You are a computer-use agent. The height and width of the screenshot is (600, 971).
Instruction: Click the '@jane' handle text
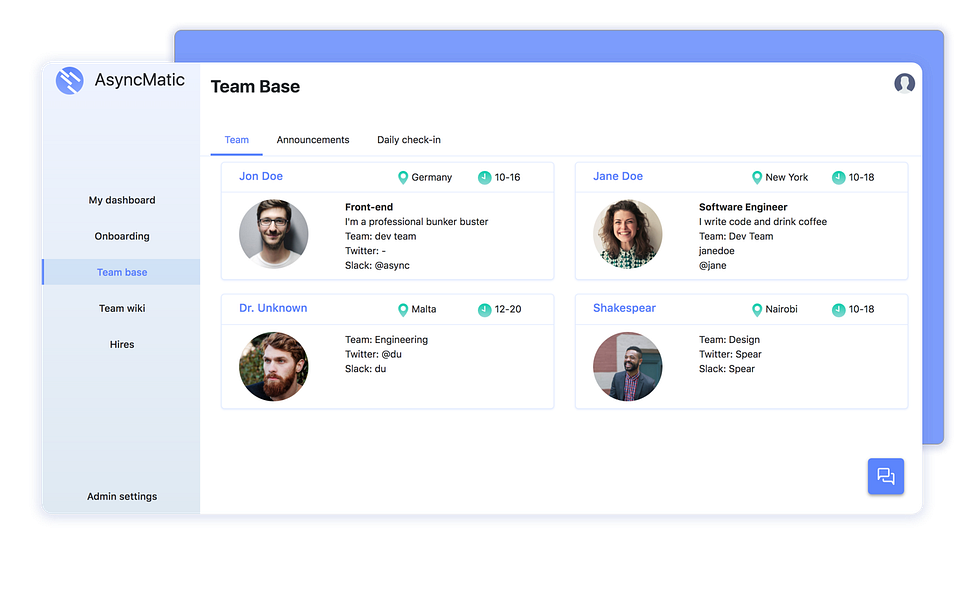click(x=713, y=266)
